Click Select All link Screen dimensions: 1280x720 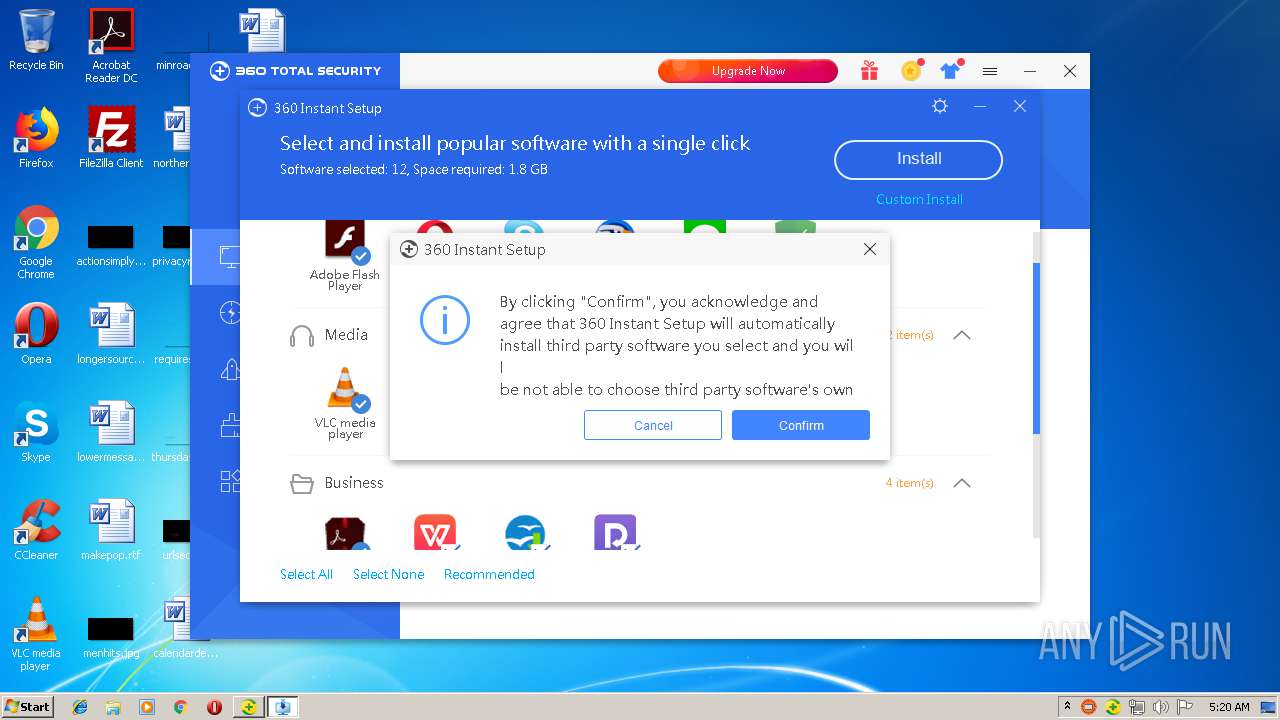click(x=306, y=574)
